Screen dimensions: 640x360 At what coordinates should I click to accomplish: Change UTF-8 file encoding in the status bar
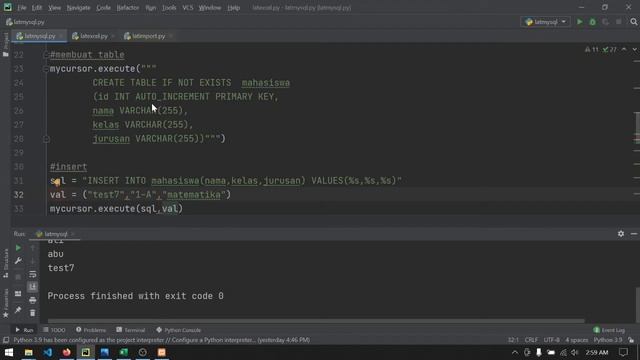click(551, 340)
